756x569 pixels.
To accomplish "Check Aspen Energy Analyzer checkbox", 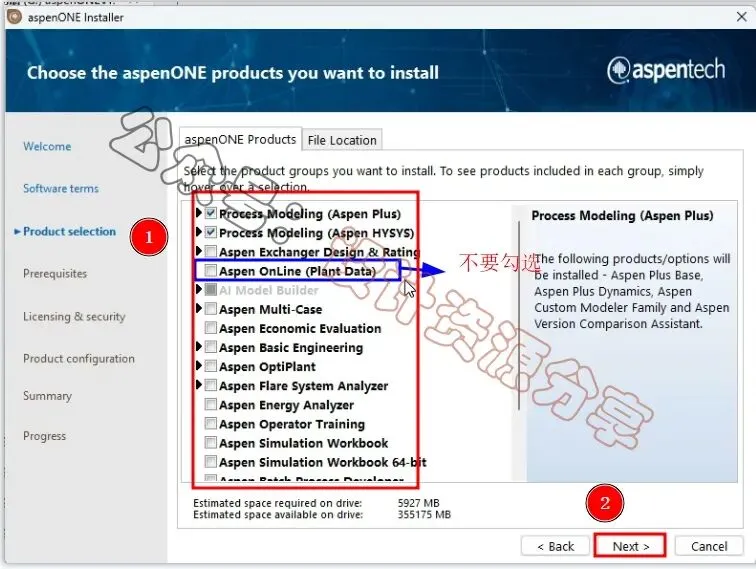I will (x=210, y=404).
